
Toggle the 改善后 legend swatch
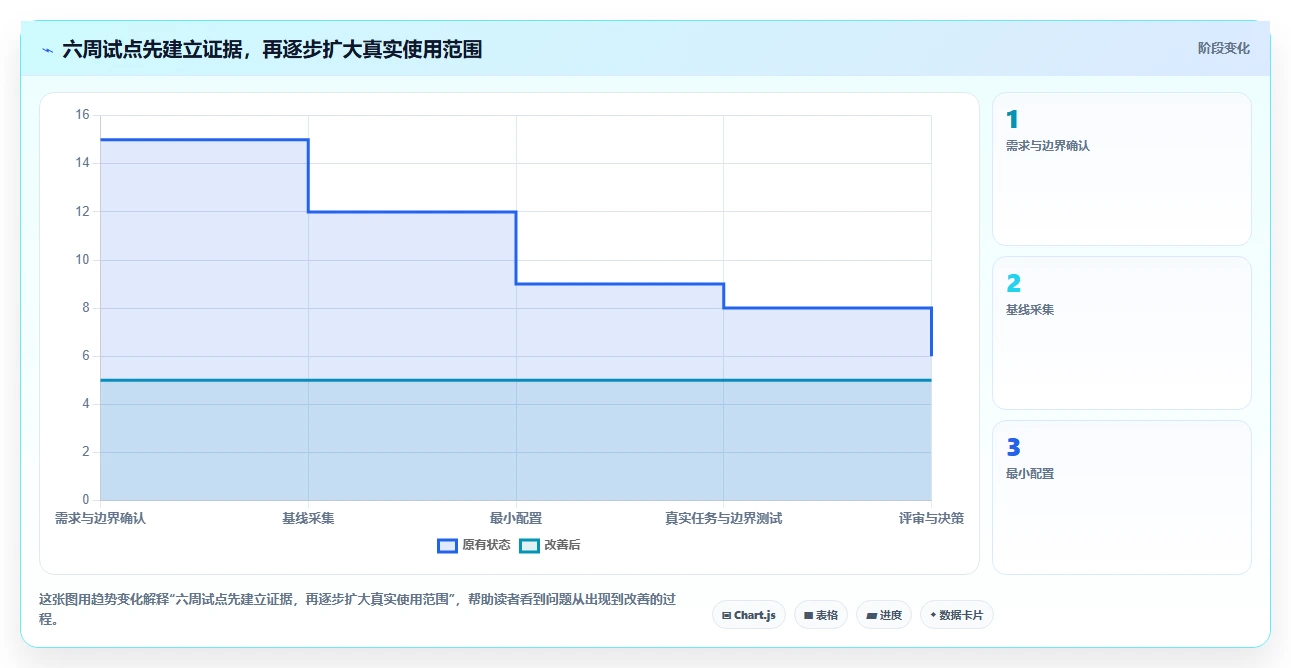530,545
